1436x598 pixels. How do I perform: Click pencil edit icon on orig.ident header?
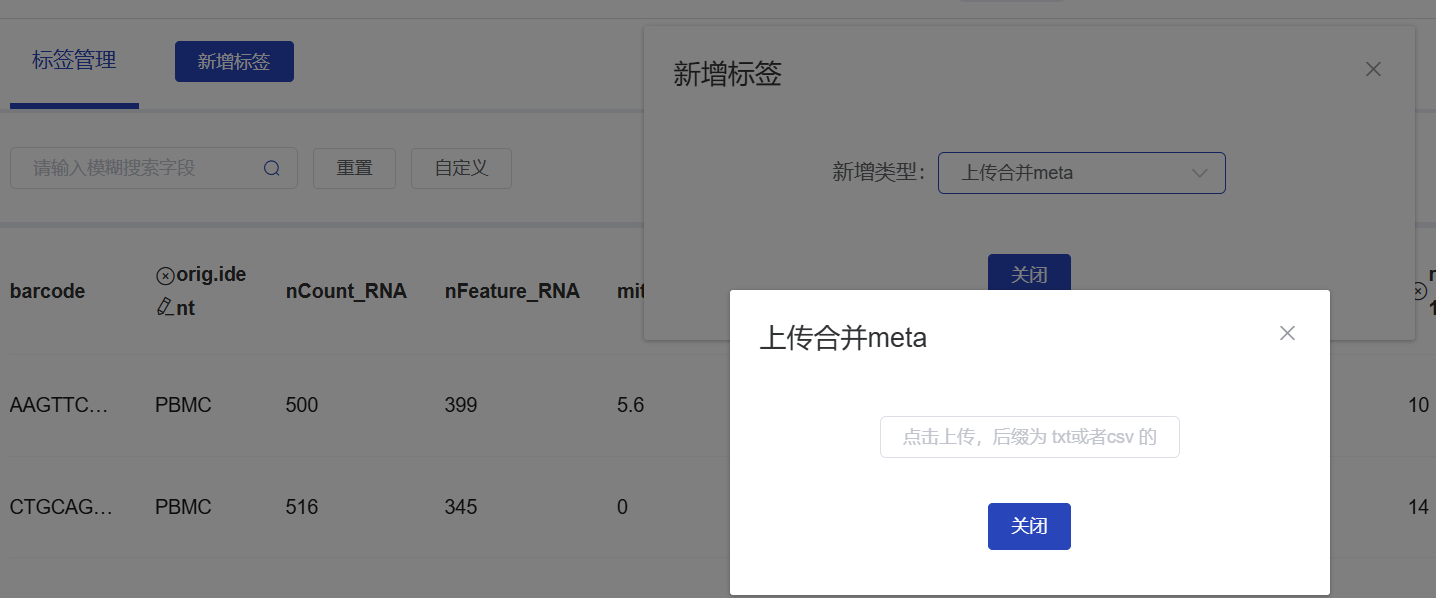165,308
